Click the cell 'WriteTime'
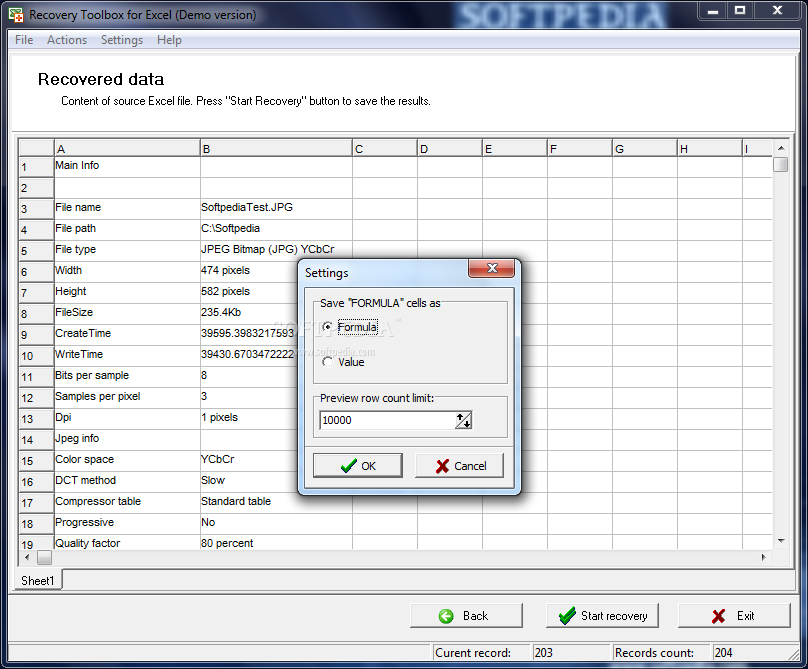Screen dimensions: 808x669 coord(127,355)
